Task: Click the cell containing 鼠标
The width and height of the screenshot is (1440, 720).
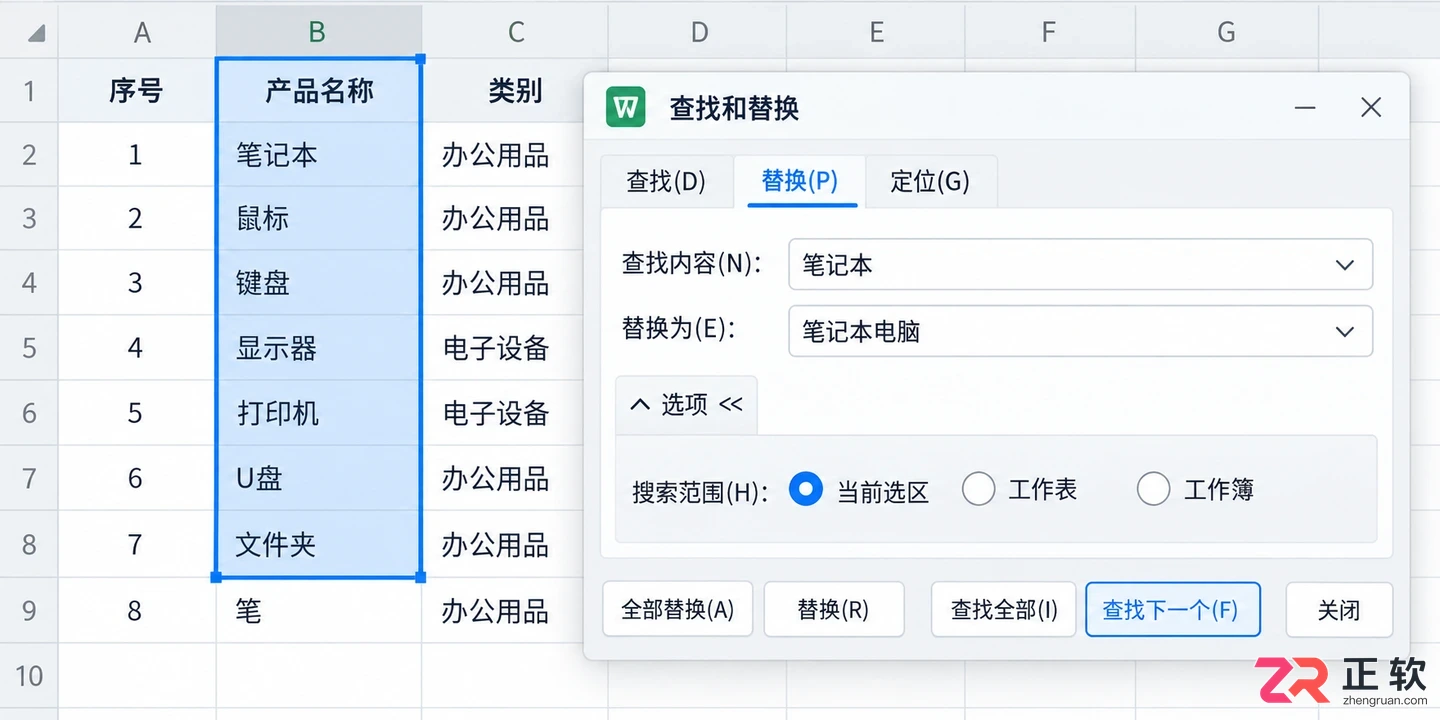Action: (x=318, y=218)
